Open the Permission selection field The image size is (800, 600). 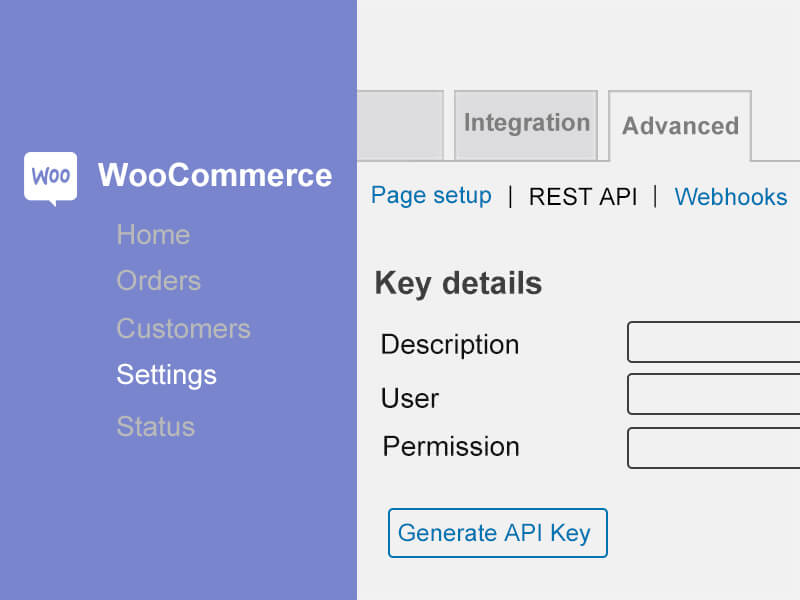tap(713, 448)
